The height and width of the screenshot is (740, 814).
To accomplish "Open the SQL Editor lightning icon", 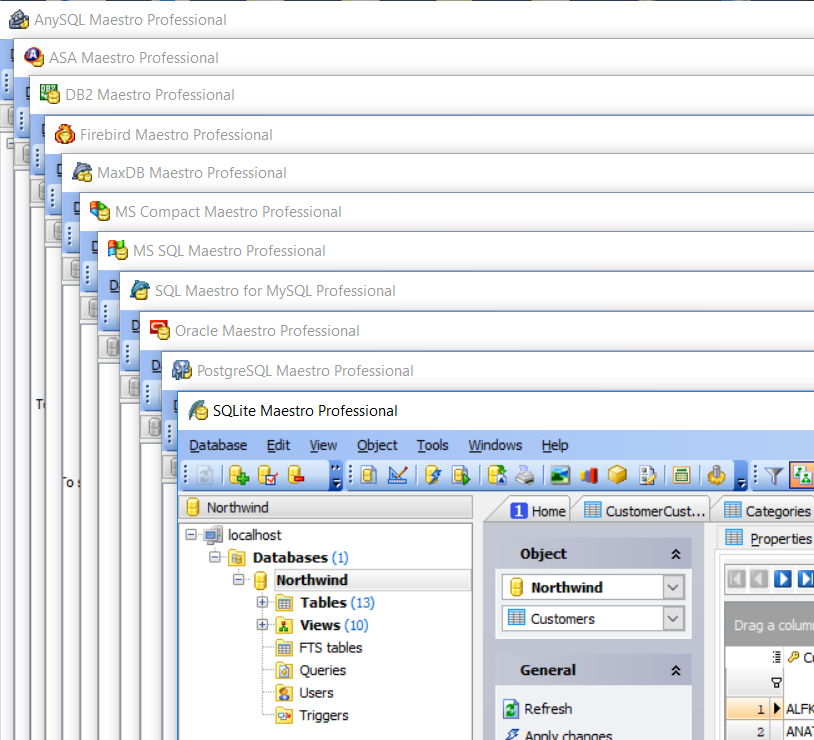I will tap(432, 475).
